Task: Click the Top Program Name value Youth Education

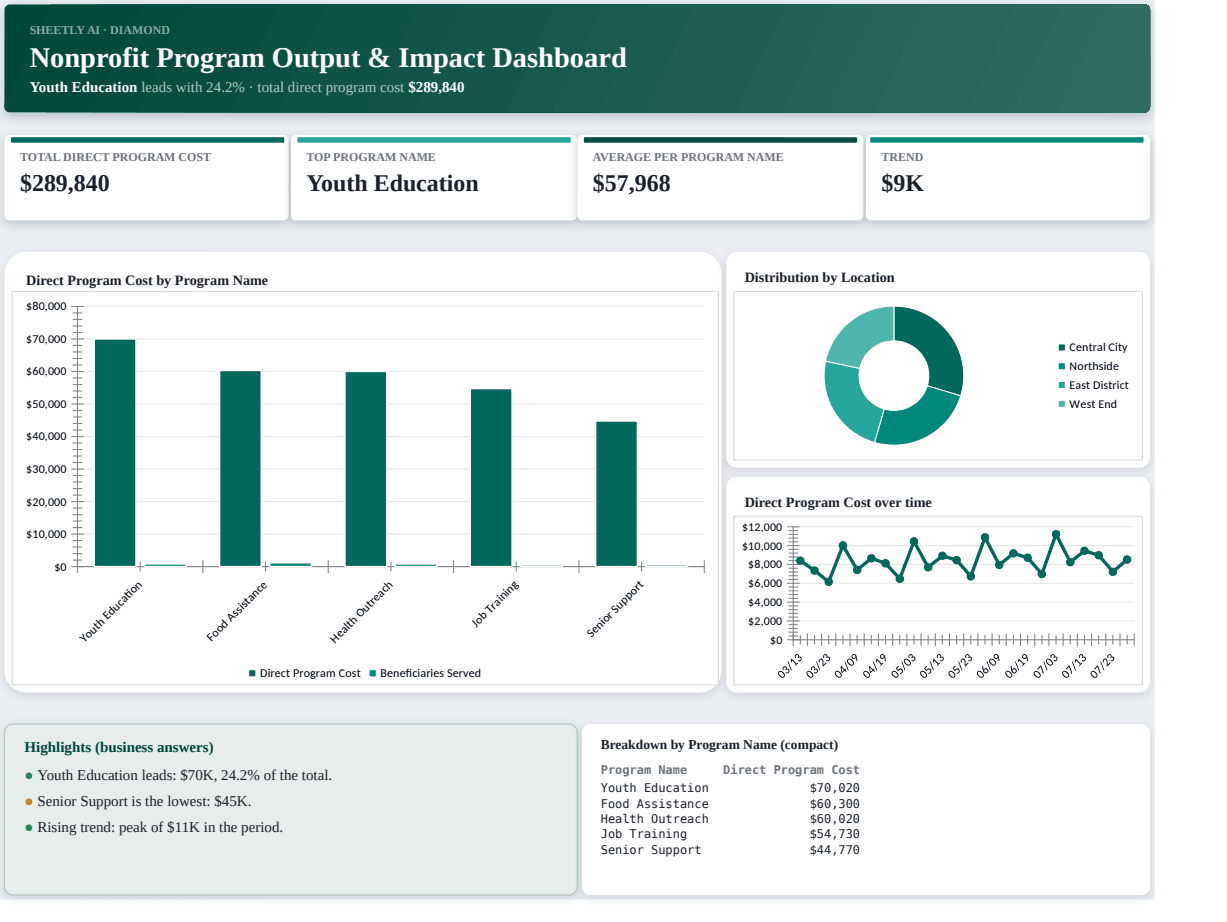Action: pyautogui.click(x=392, y=184)
